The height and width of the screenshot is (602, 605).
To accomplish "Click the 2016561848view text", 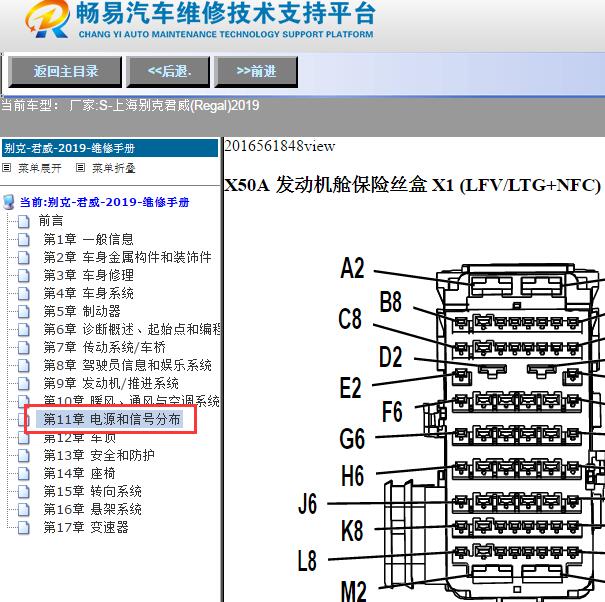I will click(x=279, y=146).
